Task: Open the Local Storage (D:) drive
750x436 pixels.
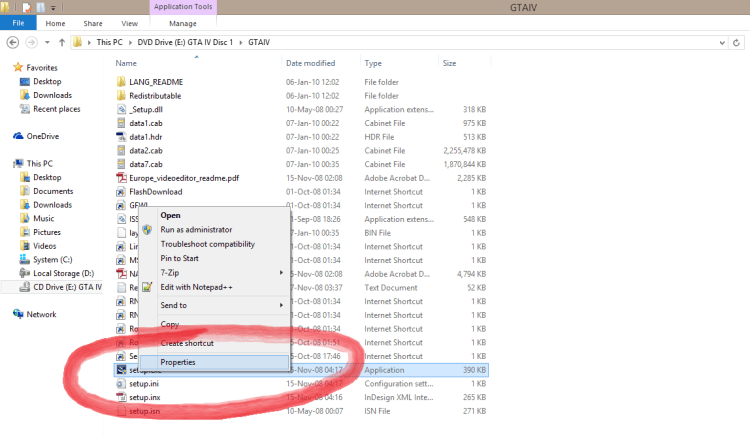Action: click(x=63, y=273)
